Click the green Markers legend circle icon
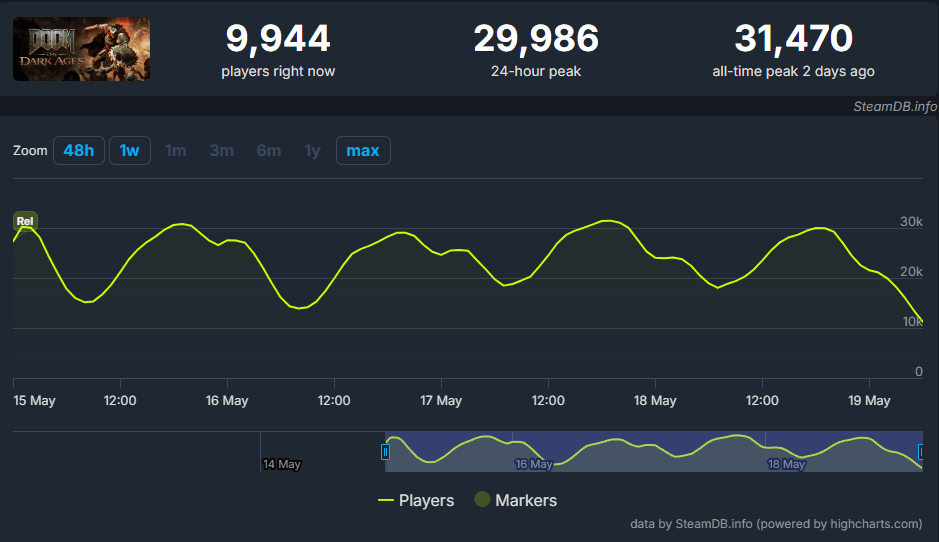This screenshot has width=939, height=542. pyautogui.click(x=482, y=500)
